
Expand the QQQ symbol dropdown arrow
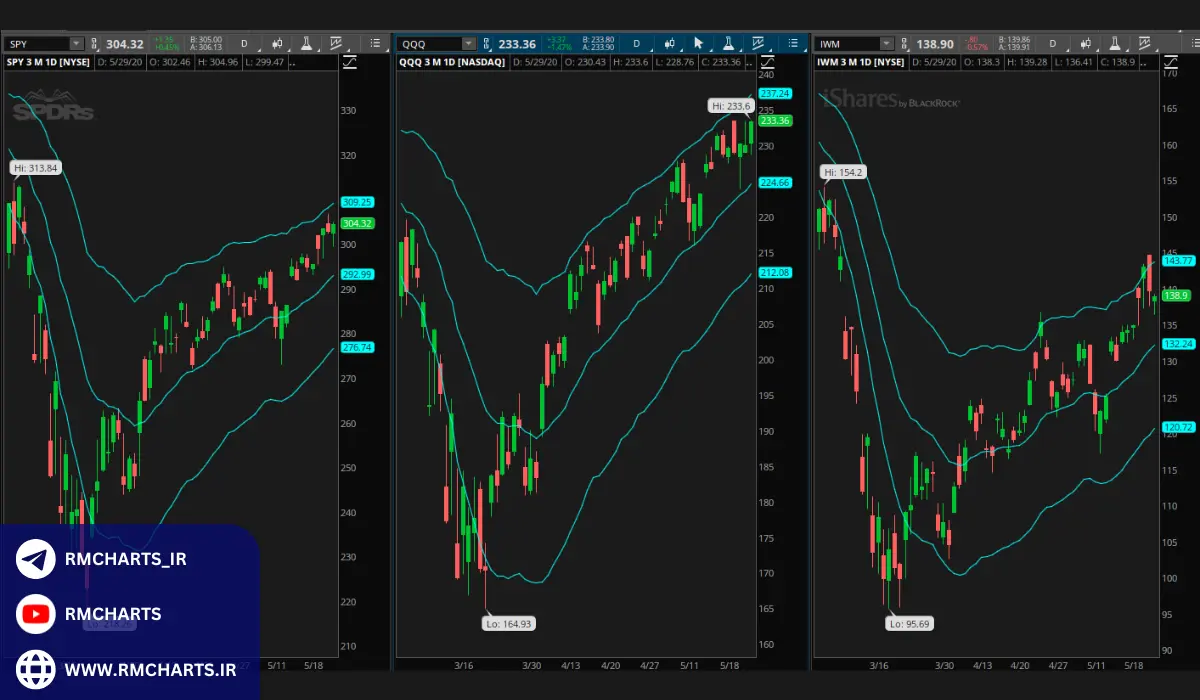(468, 44)
